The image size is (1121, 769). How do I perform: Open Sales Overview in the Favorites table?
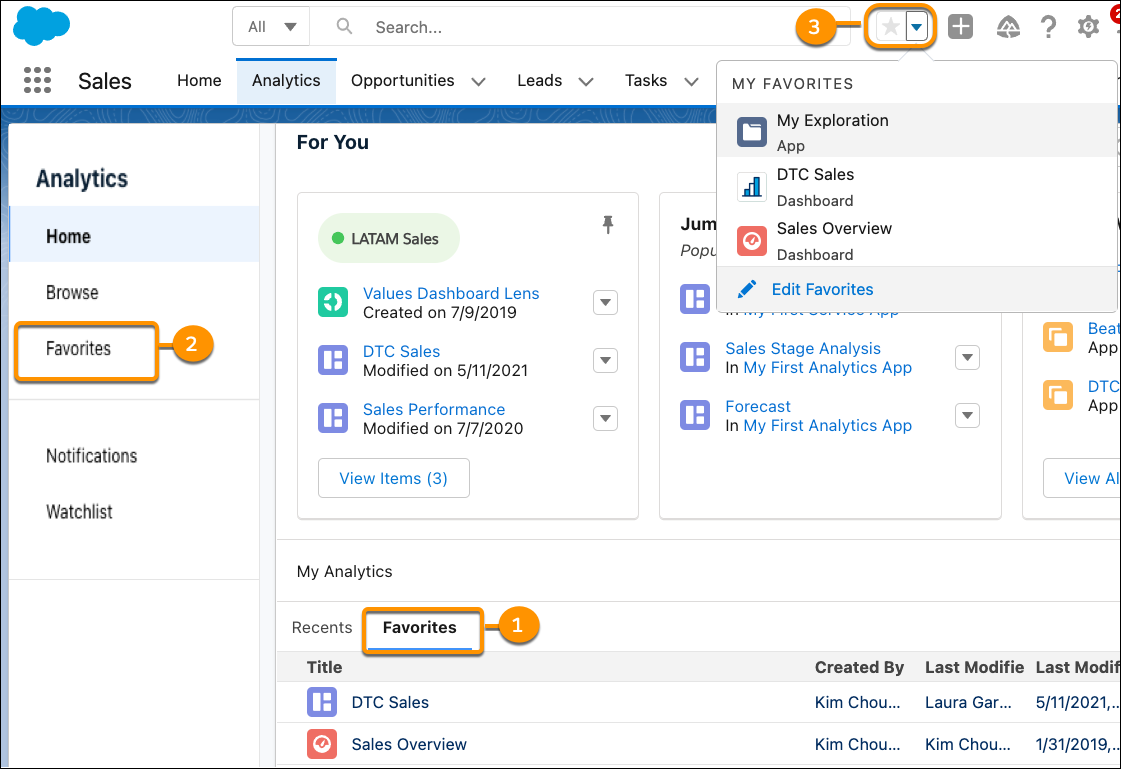[x=409, y=745]
